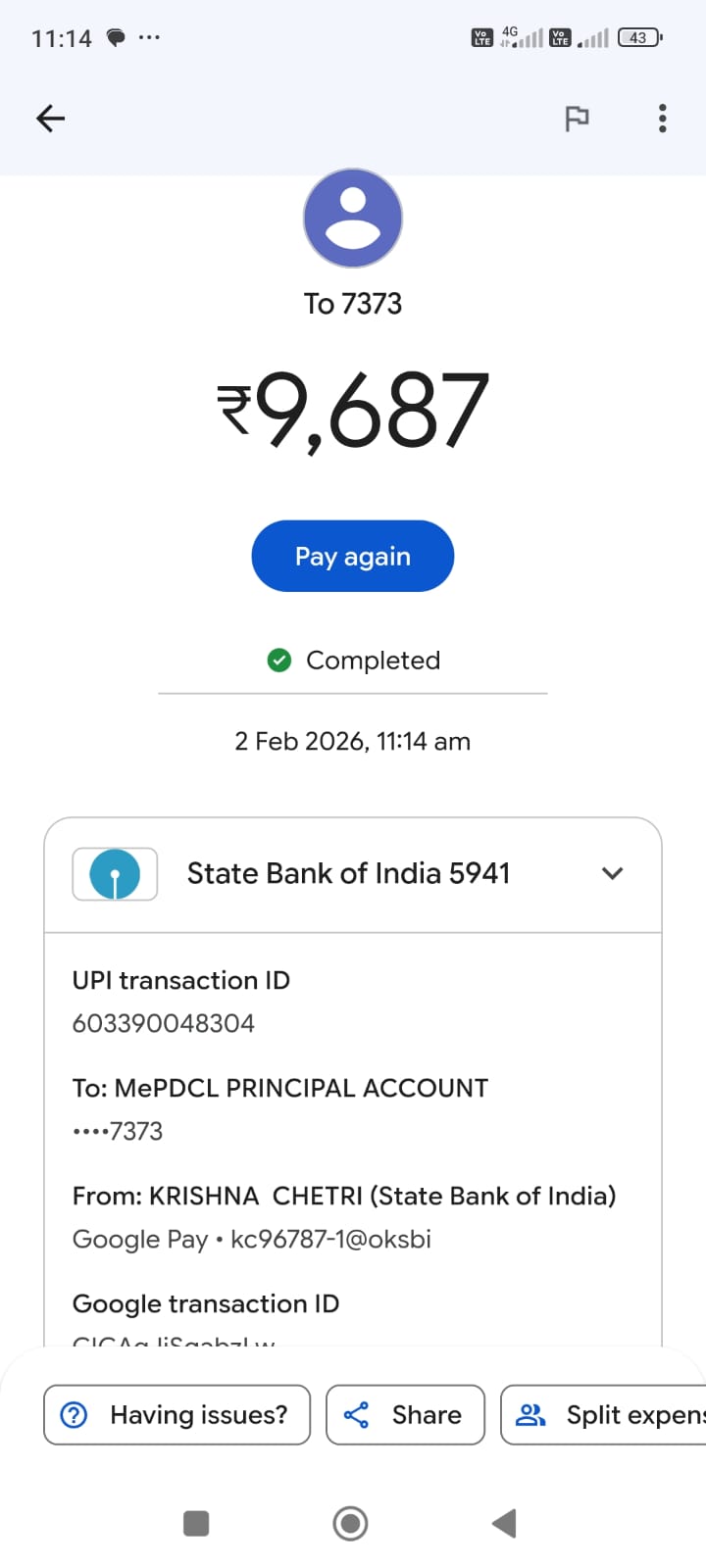This screenshot has height=1568, width=706.
Task: Tap the recipient profile avatar
Action: pos(353,218)
